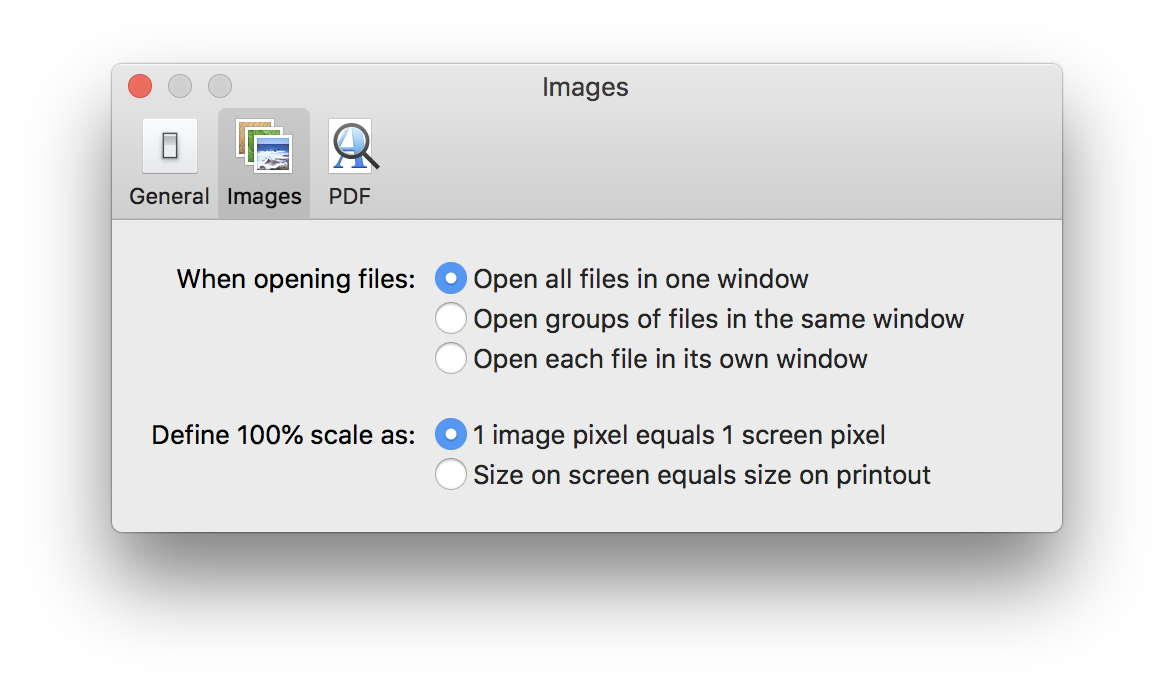Select the 'Open all files in one window' radio button

click(451, 279)
